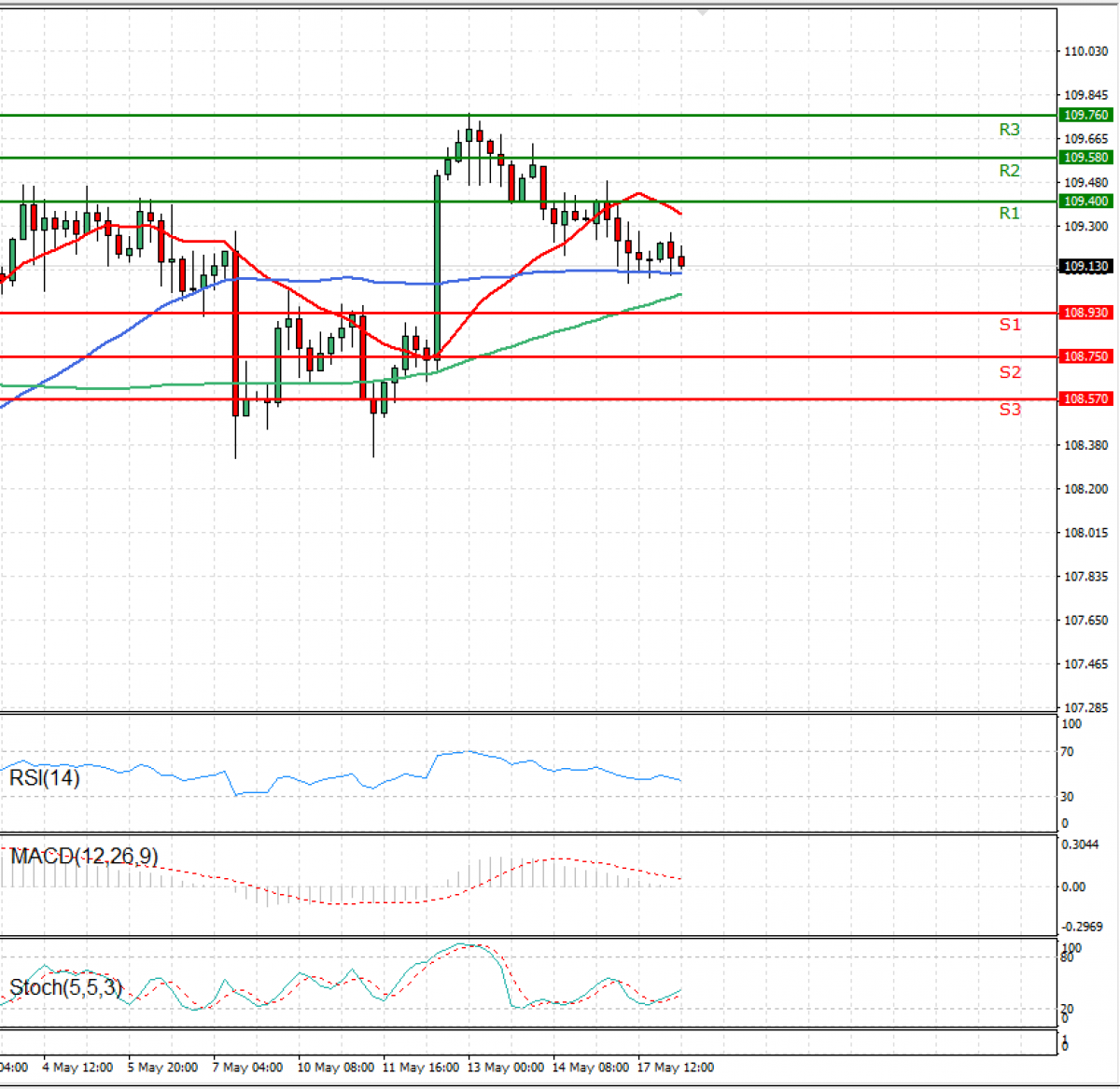
Task: Click the MACD(12,26,9) indicator label
Action: [84, 856]
